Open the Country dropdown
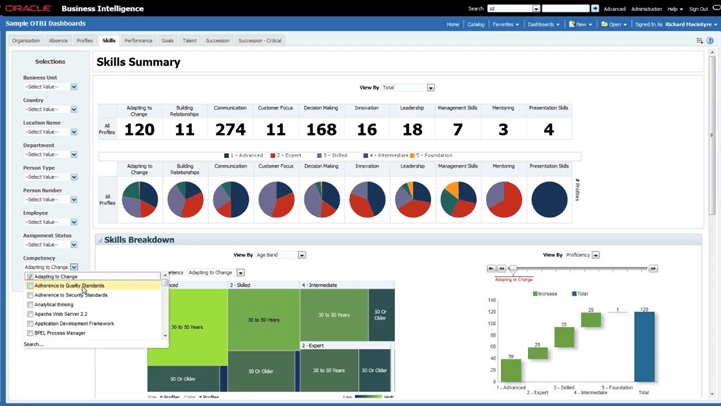This screenshot has height=406, width=721. (74, 109)
